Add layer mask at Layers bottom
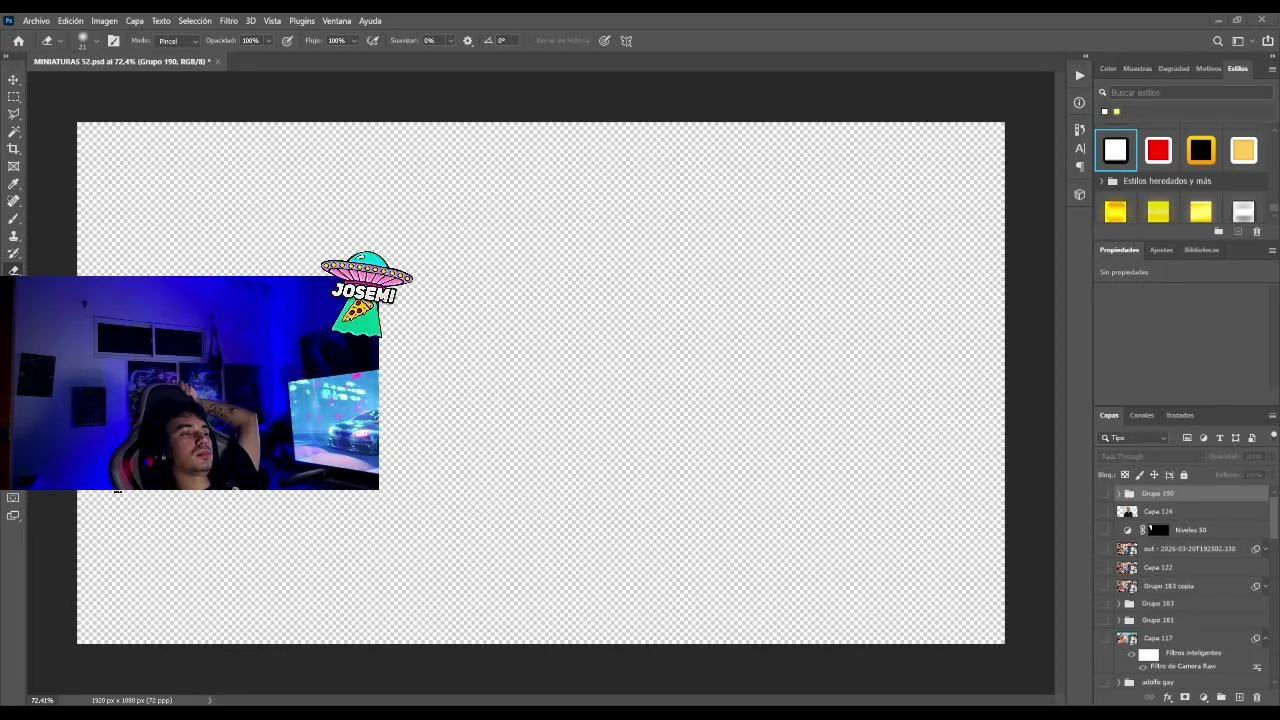The height and width of the screenshot is (720, 1280). click(1185, 697)
